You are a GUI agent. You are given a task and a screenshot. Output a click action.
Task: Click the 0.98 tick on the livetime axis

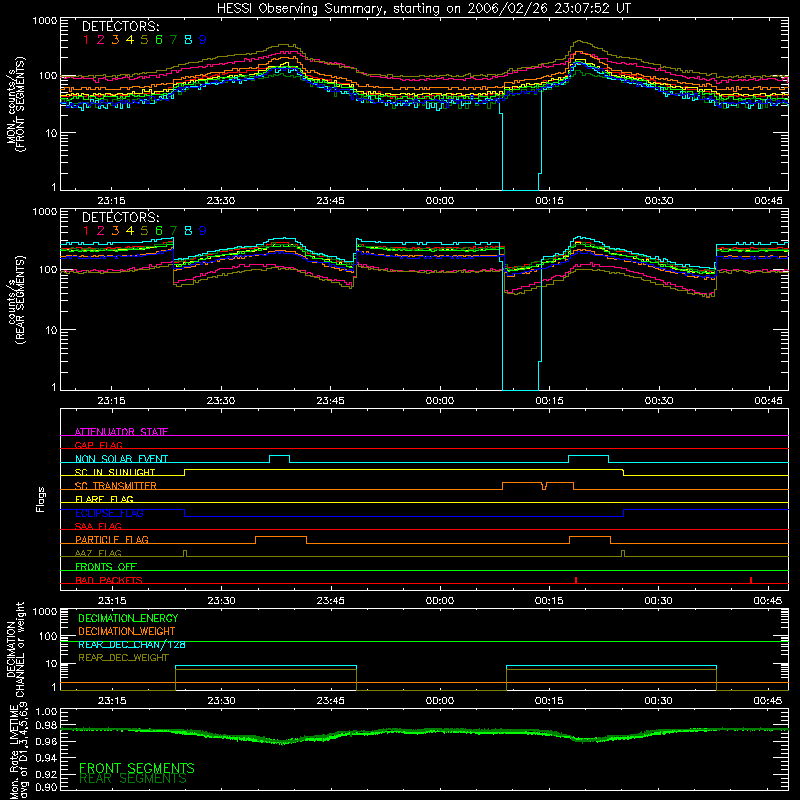coord(47,725)
